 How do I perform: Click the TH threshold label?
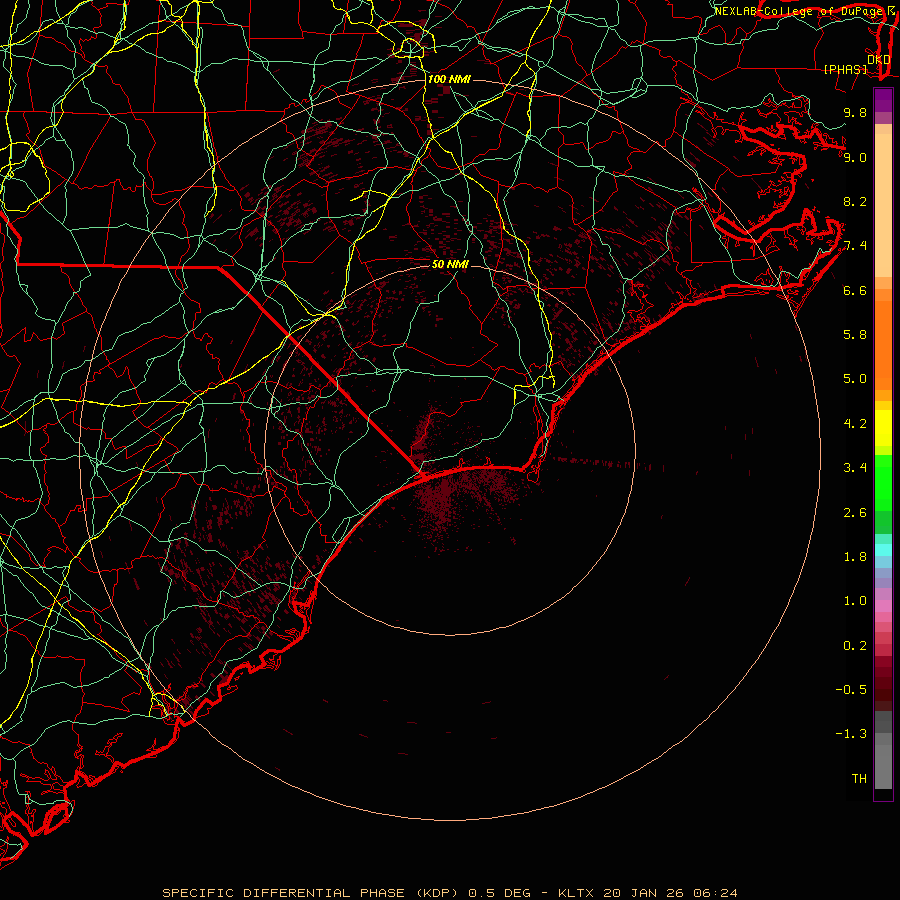pos(859,779)
